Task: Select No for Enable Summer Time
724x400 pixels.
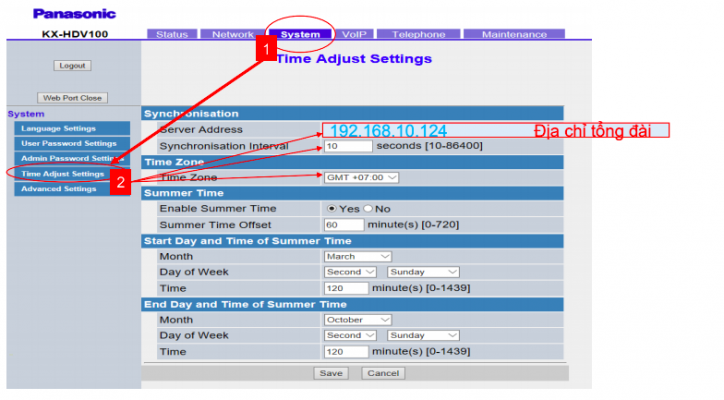Action: pyautogui.click(x=368, y=209)
